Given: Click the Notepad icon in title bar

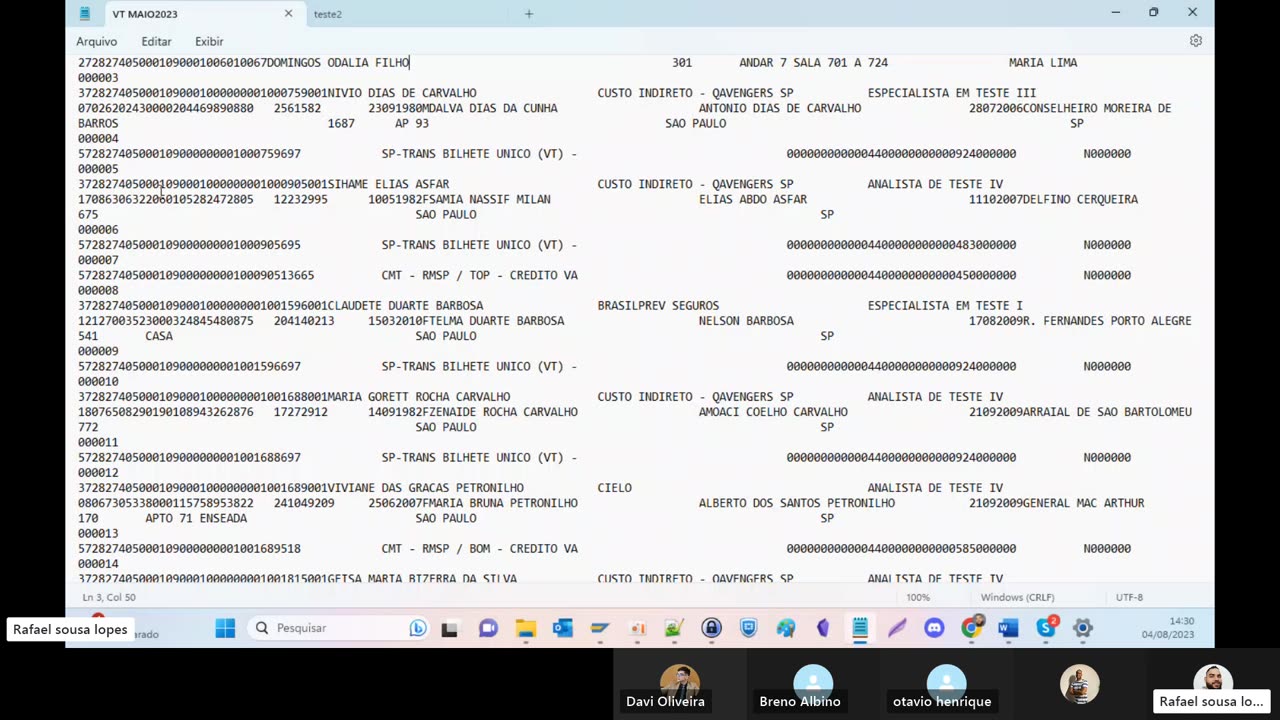Looking at the screenshot, I should [x=85, y=14].
